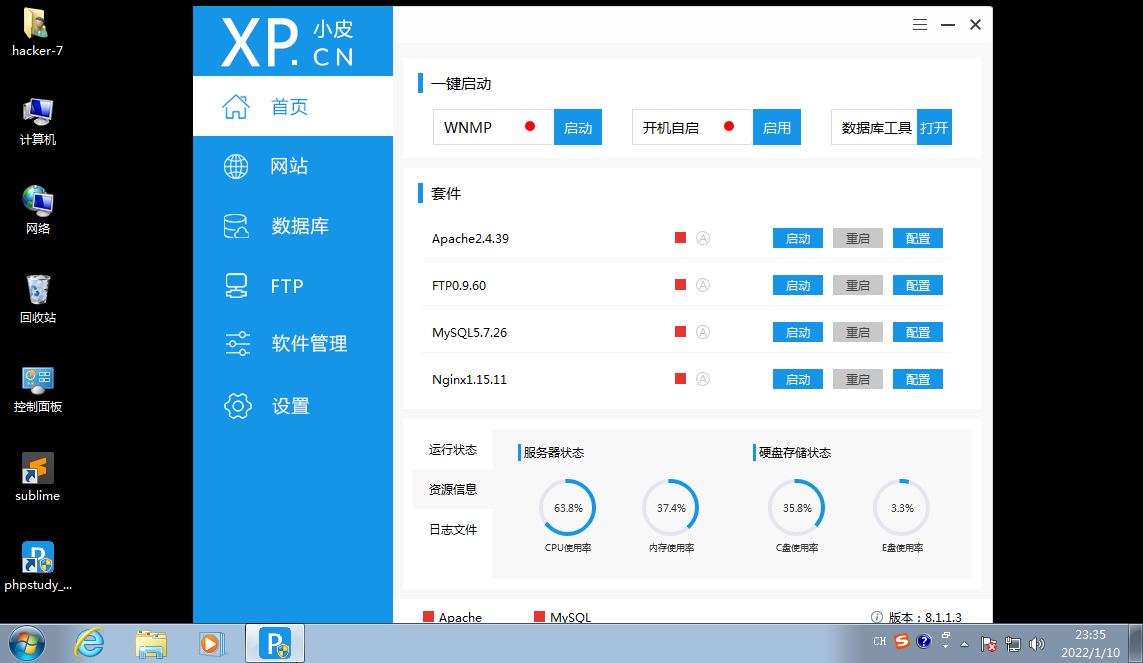Open the hacker-7 folder desktop icon

pos(37,33)
